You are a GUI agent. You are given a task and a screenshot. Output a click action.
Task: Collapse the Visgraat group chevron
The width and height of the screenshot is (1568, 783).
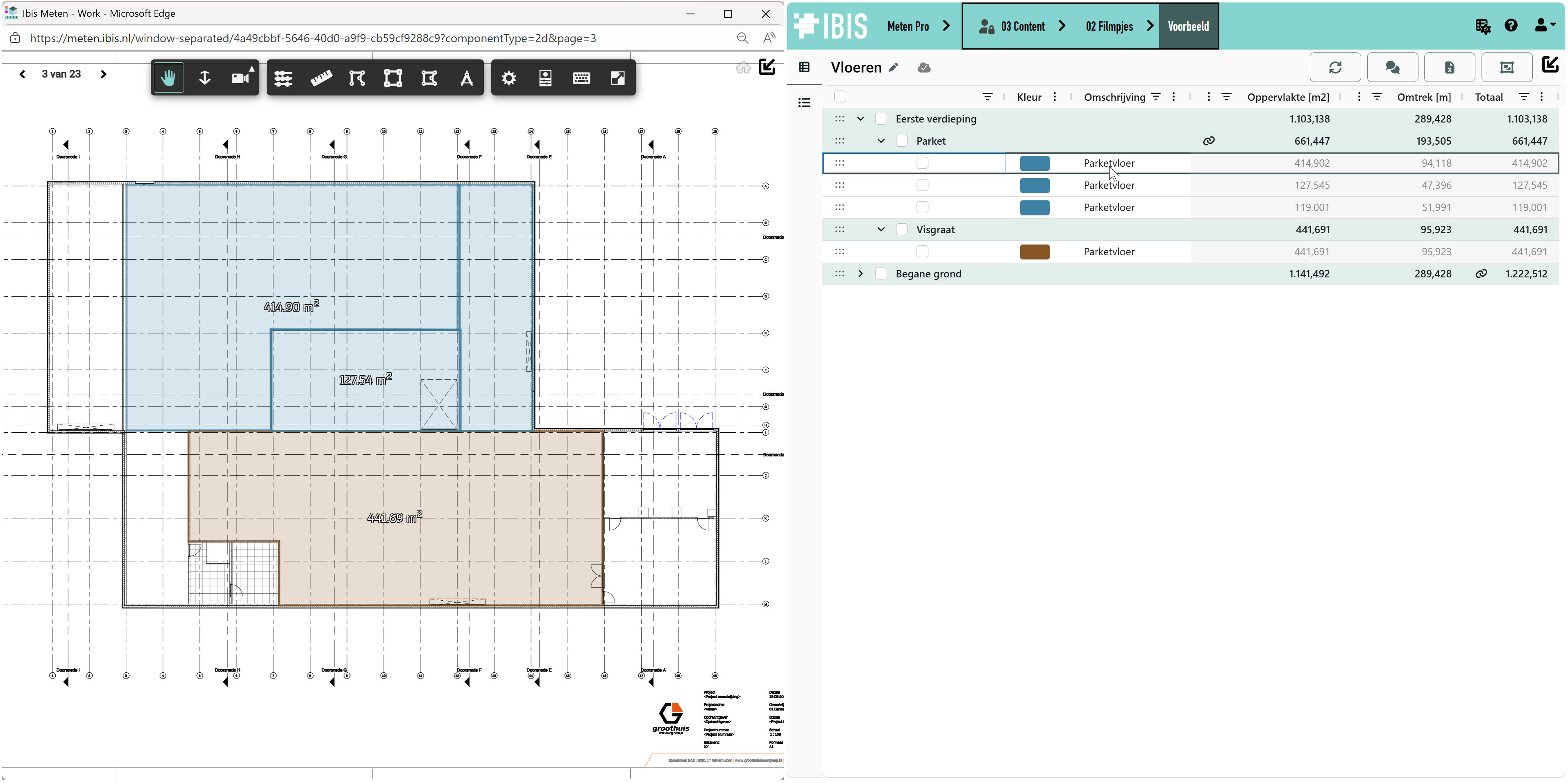(881, 229)
